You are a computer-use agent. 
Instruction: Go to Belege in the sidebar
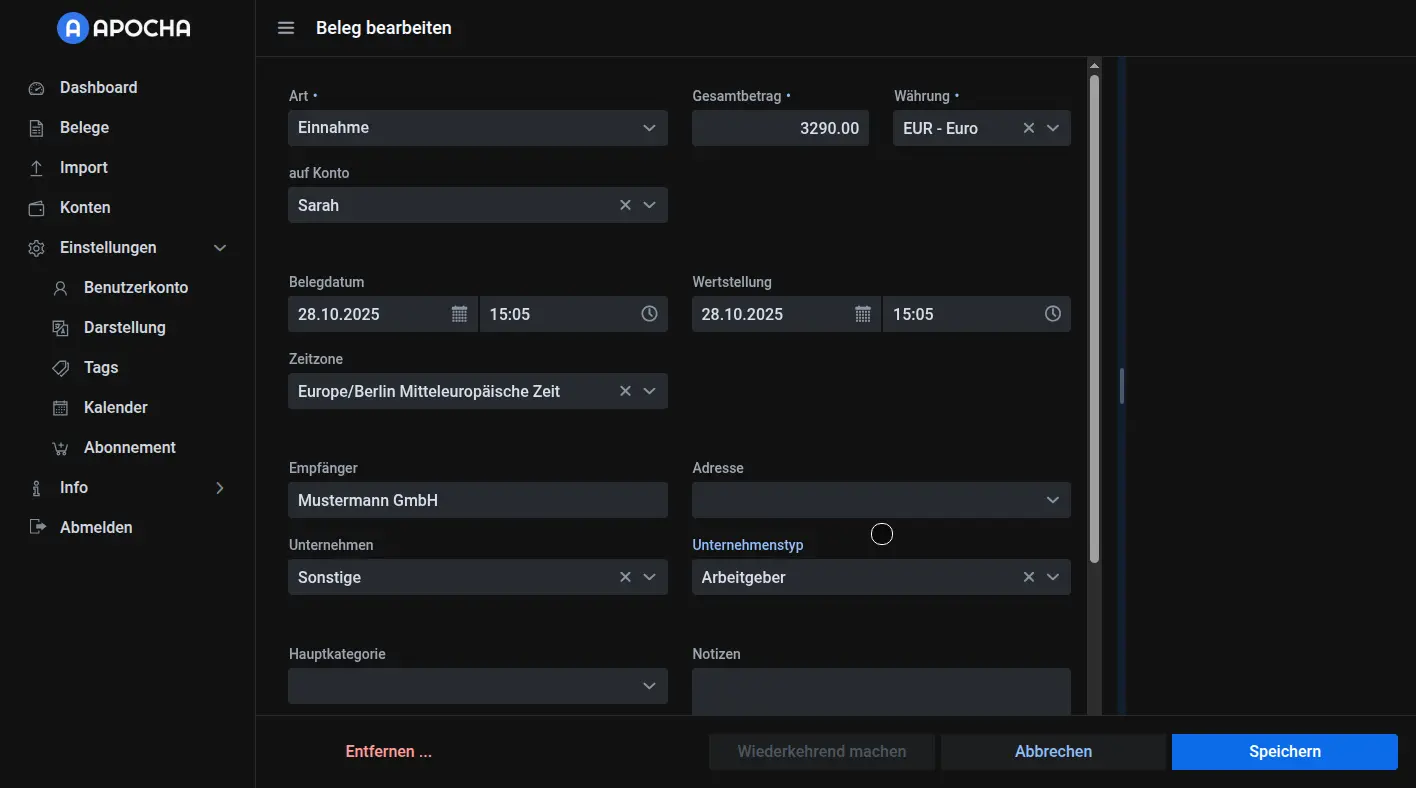pos(84,128)
